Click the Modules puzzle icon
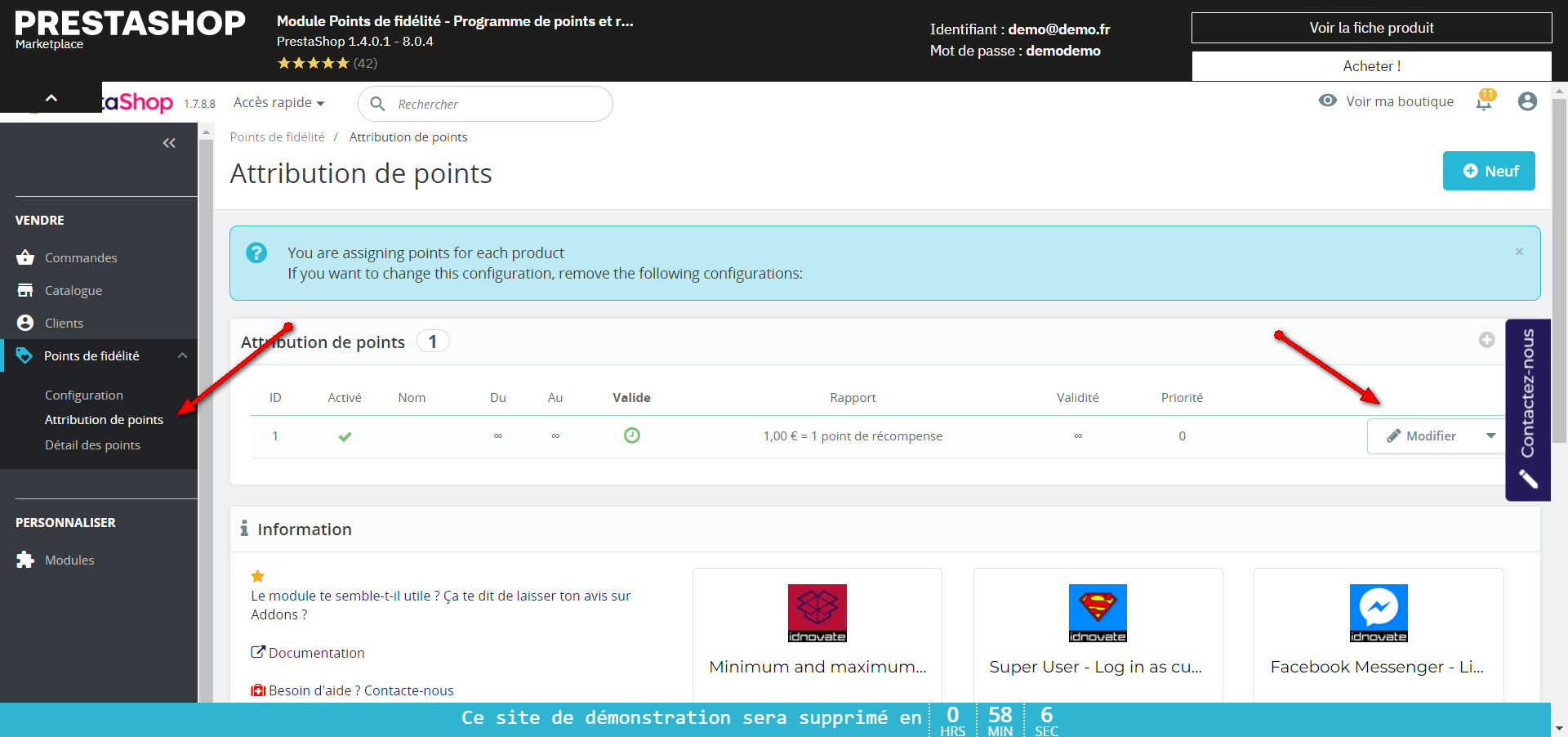Screen dimensions: 1568x737 25,560
